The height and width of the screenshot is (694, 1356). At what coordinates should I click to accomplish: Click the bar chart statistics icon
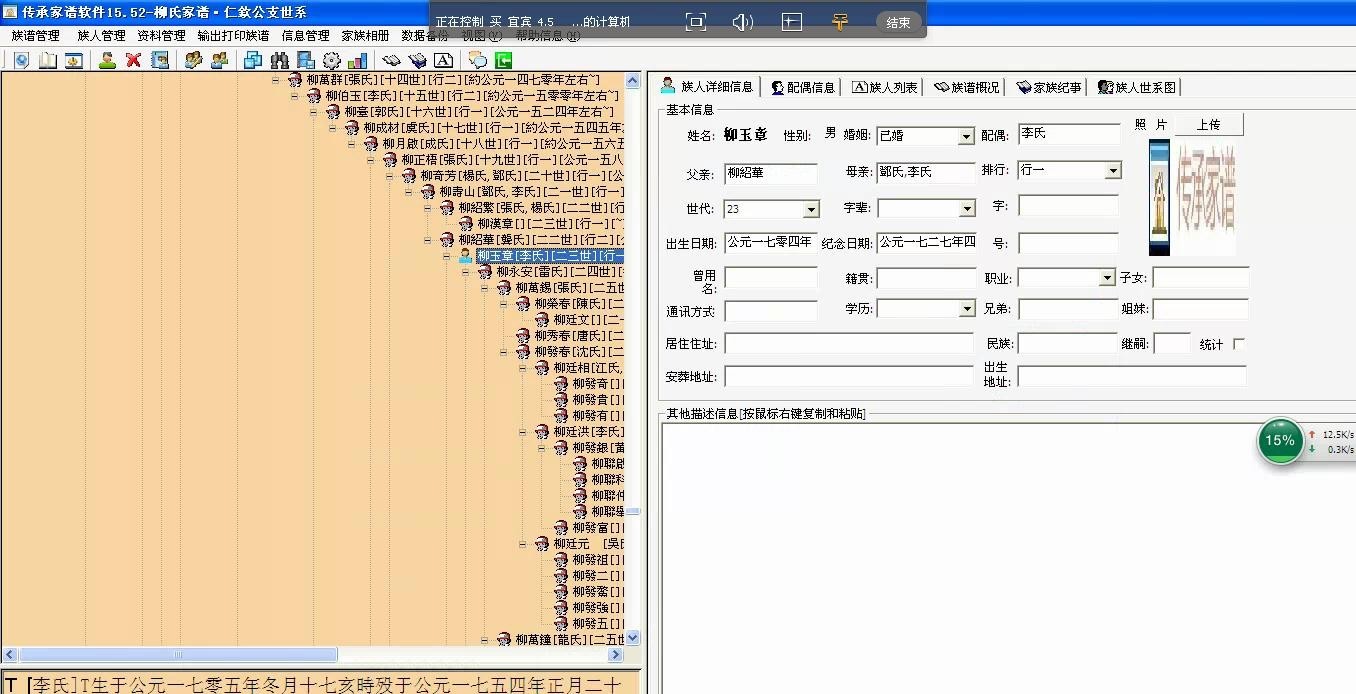click(x=357, y=60)
